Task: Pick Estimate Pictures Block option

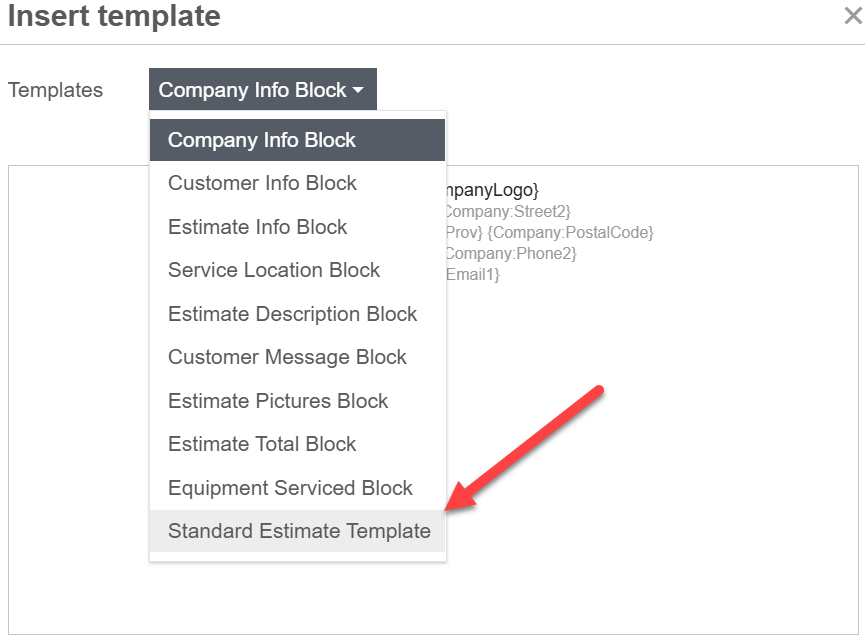Action: tap(297, 400)
